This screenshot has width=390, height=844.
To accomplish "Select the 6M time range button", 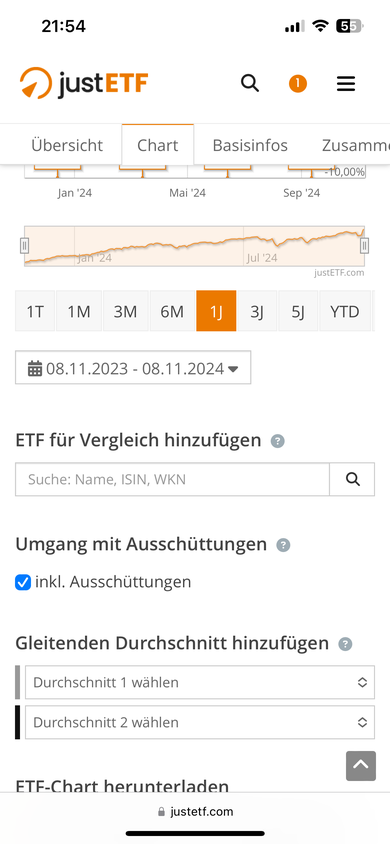I will pos(172,311).
